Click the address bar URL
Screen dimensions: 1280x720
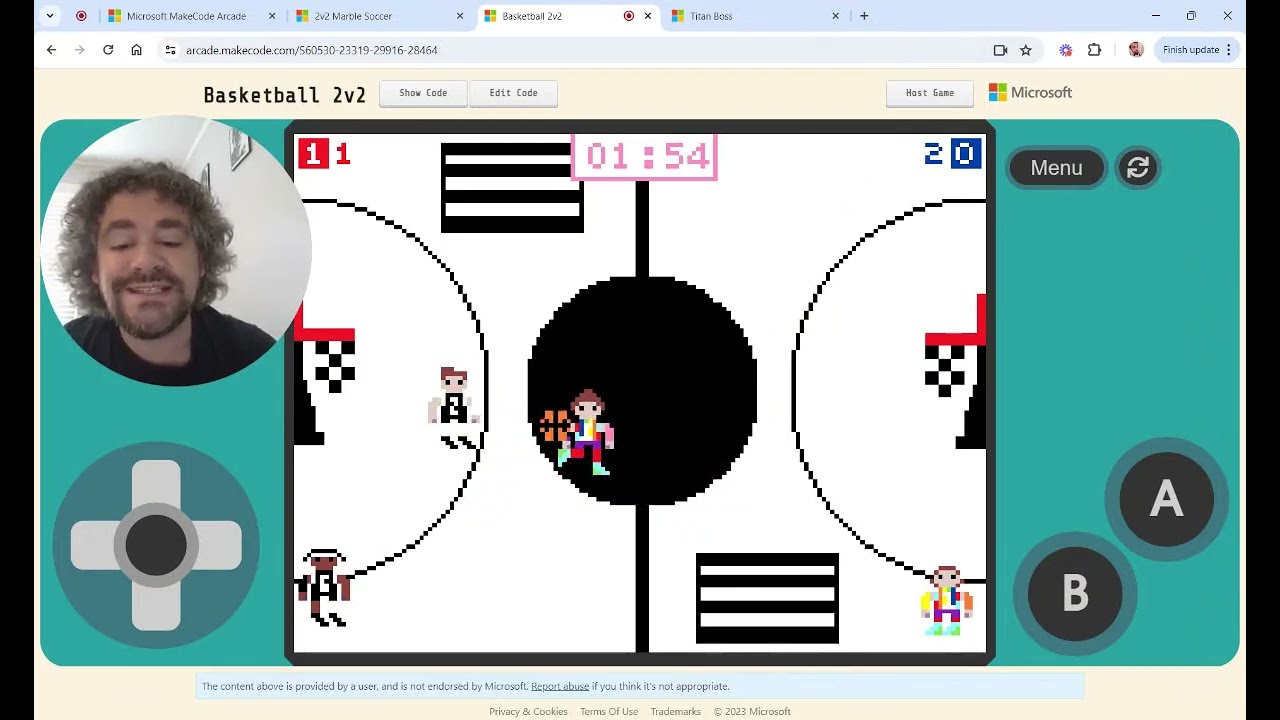pyautogui.click(x=311, y=50)
